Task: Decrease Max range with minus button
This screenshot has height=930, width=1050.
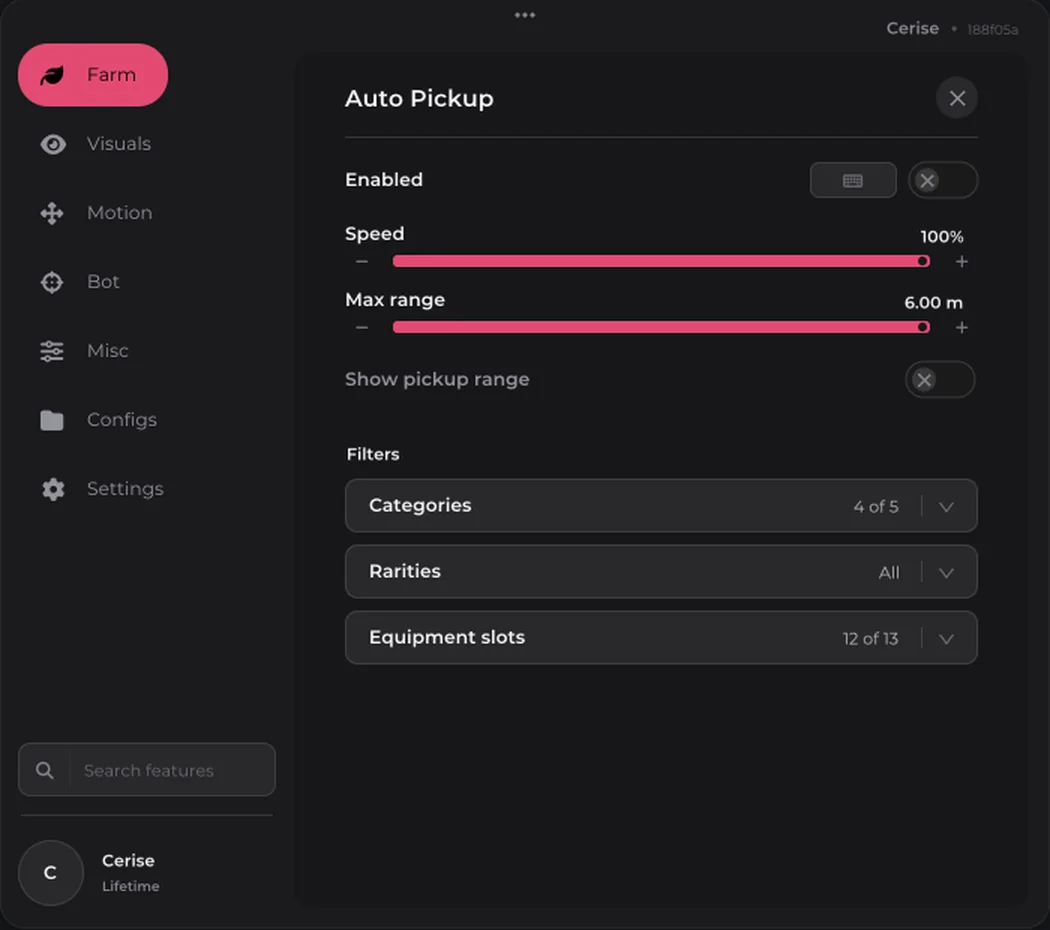Action: click(x=362, y=327)
